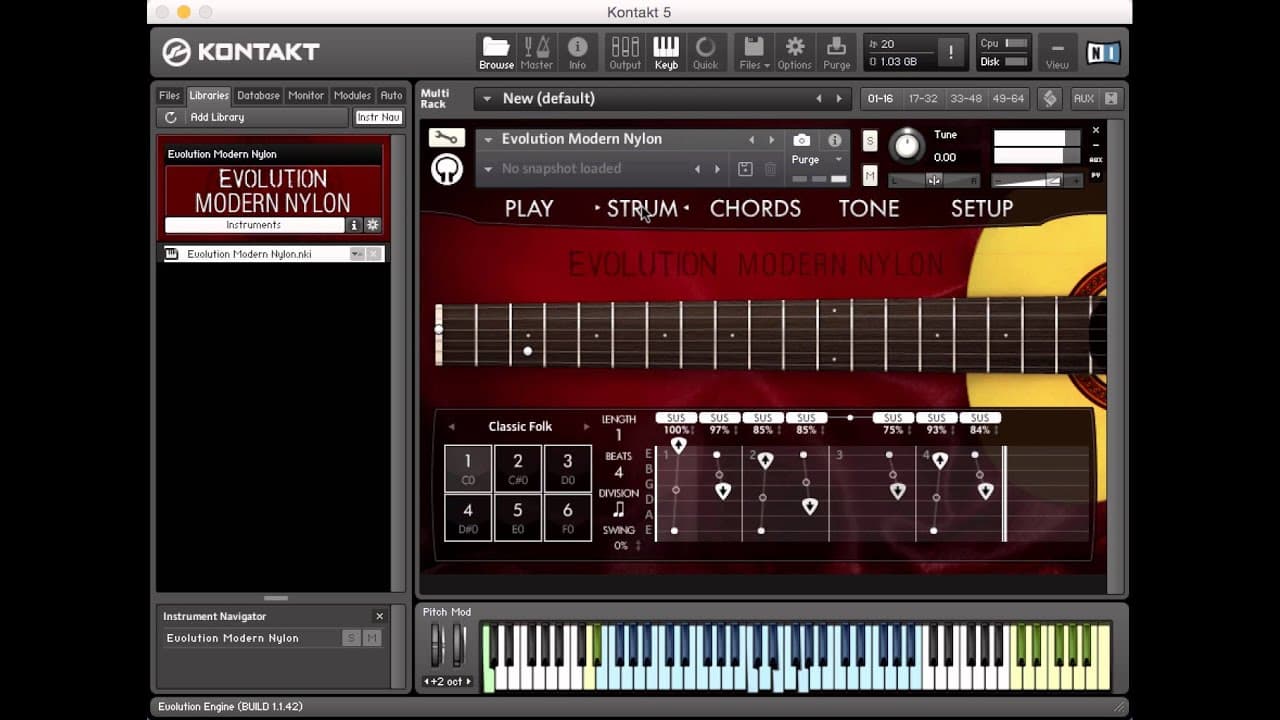Open the library settings gear button
The height and width of the screenshot is (720, 1280).
click(x=373, y=225)
